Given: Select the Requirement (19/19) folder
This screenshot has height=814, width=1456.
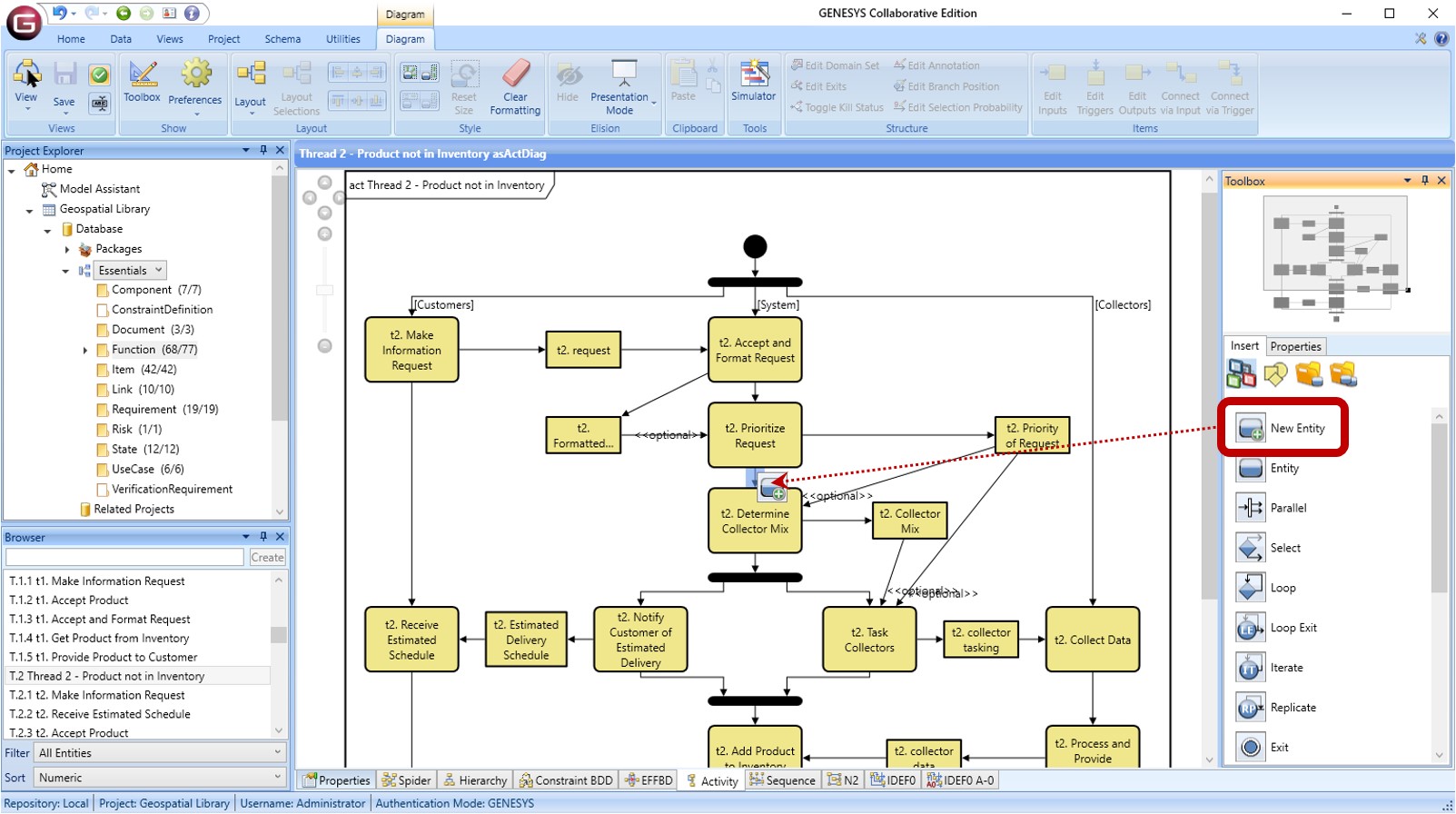Looking at the screenshot, I should click(164, 410).
